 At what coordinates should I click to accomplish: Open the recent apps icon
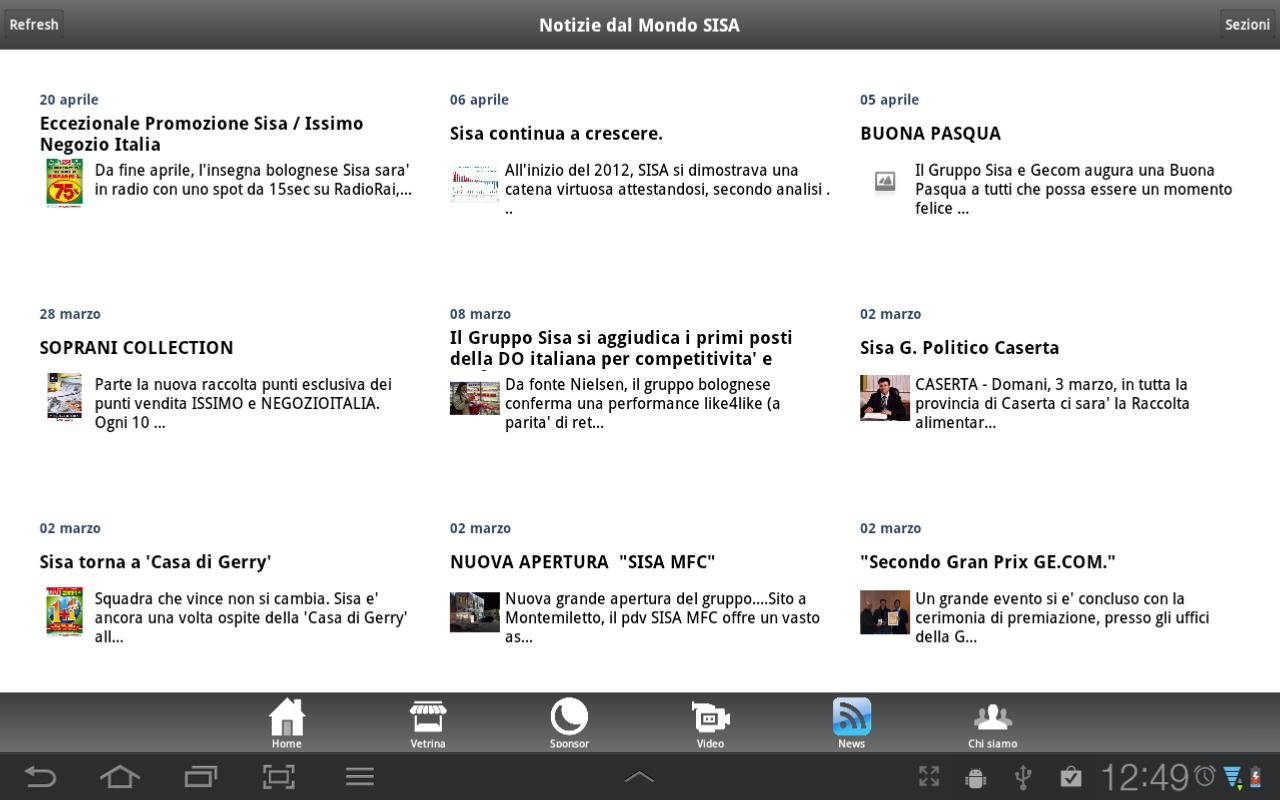[200, 776]
